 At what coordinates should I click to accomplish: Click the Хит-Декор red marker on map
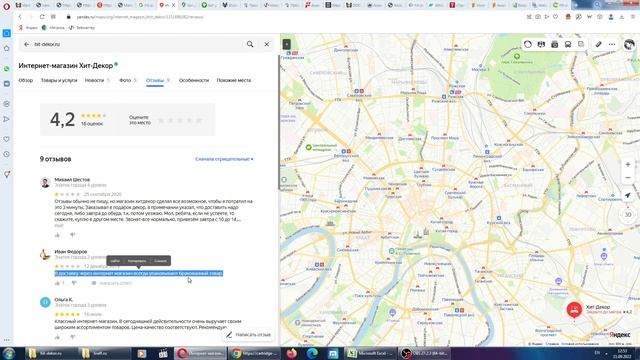pos(574,310)
